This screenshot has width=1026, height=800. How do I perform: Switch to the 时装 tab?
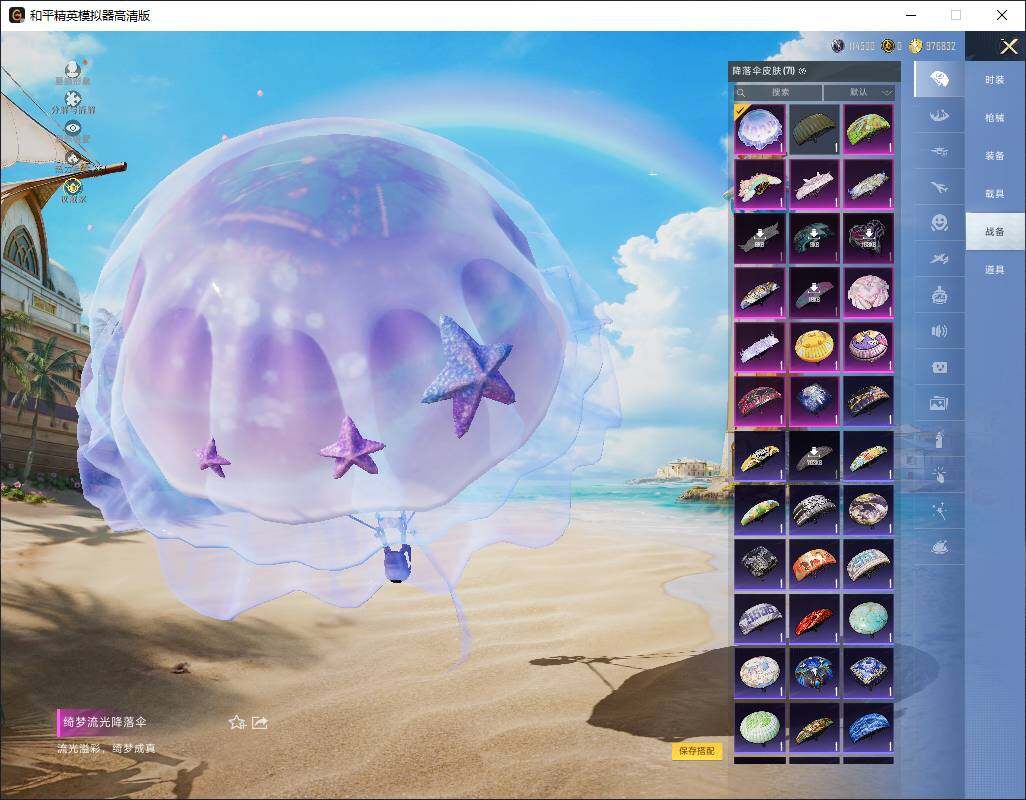pyautogui.click(x=995, y=80)
